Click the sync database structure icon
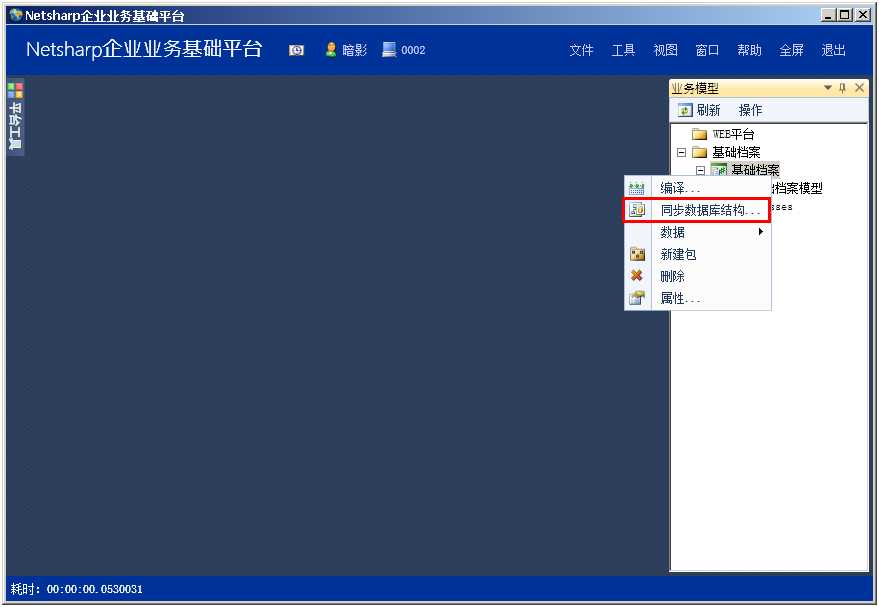Image resolution: width=879 pixels, height=607 pixels. click(x=637, y=210)
